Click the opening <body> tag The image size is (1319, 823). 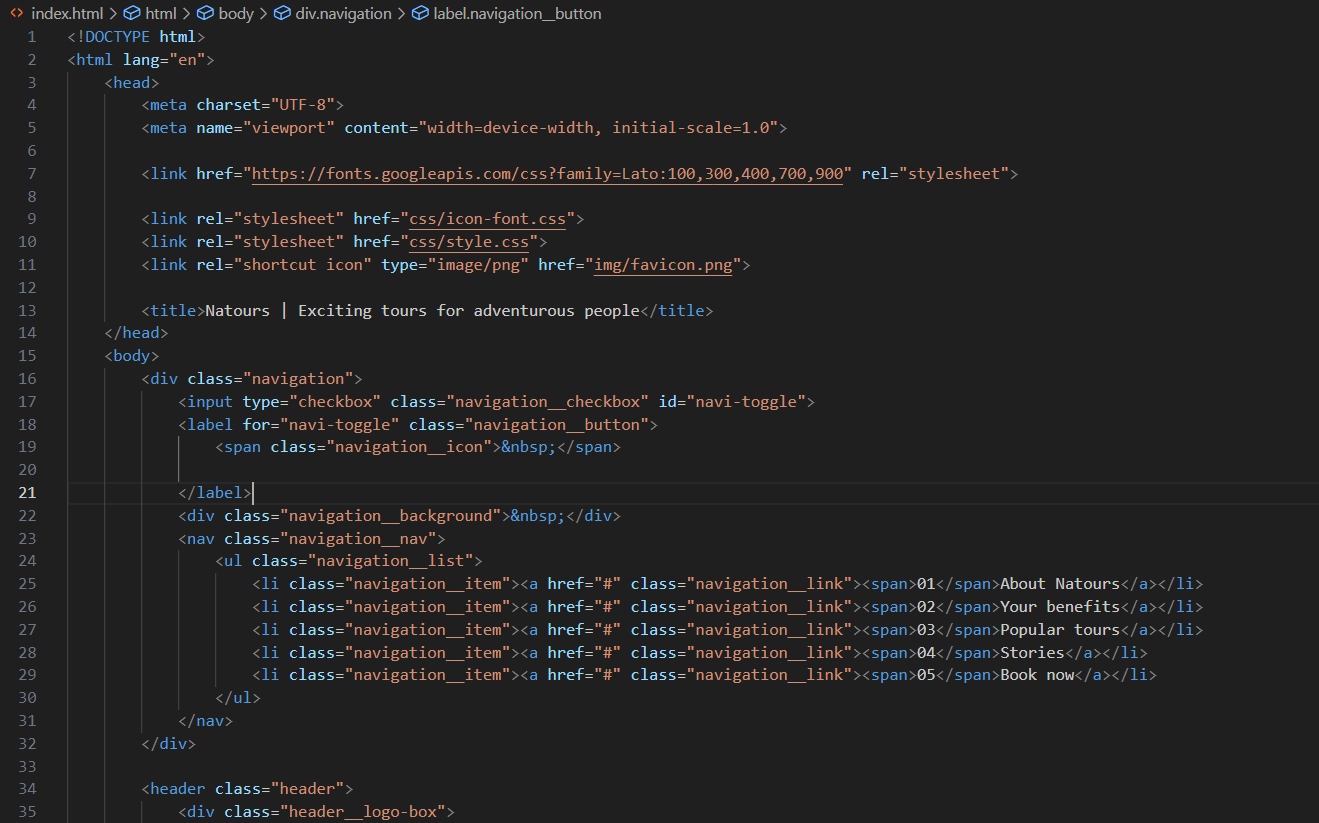click(132, 356)
